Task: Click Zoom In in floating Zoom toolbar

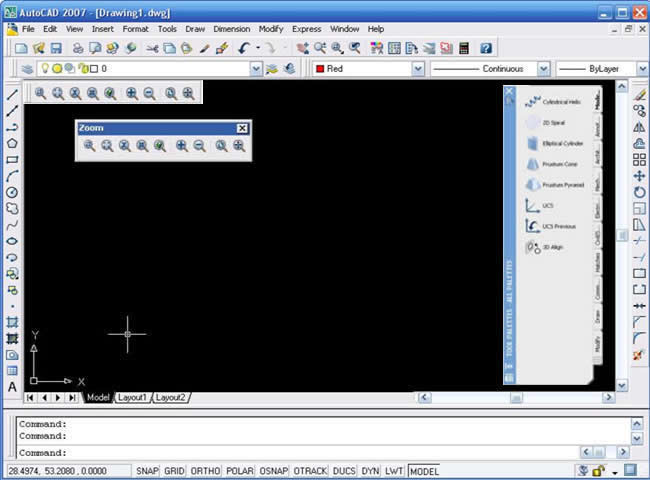Action: point(182,145)
